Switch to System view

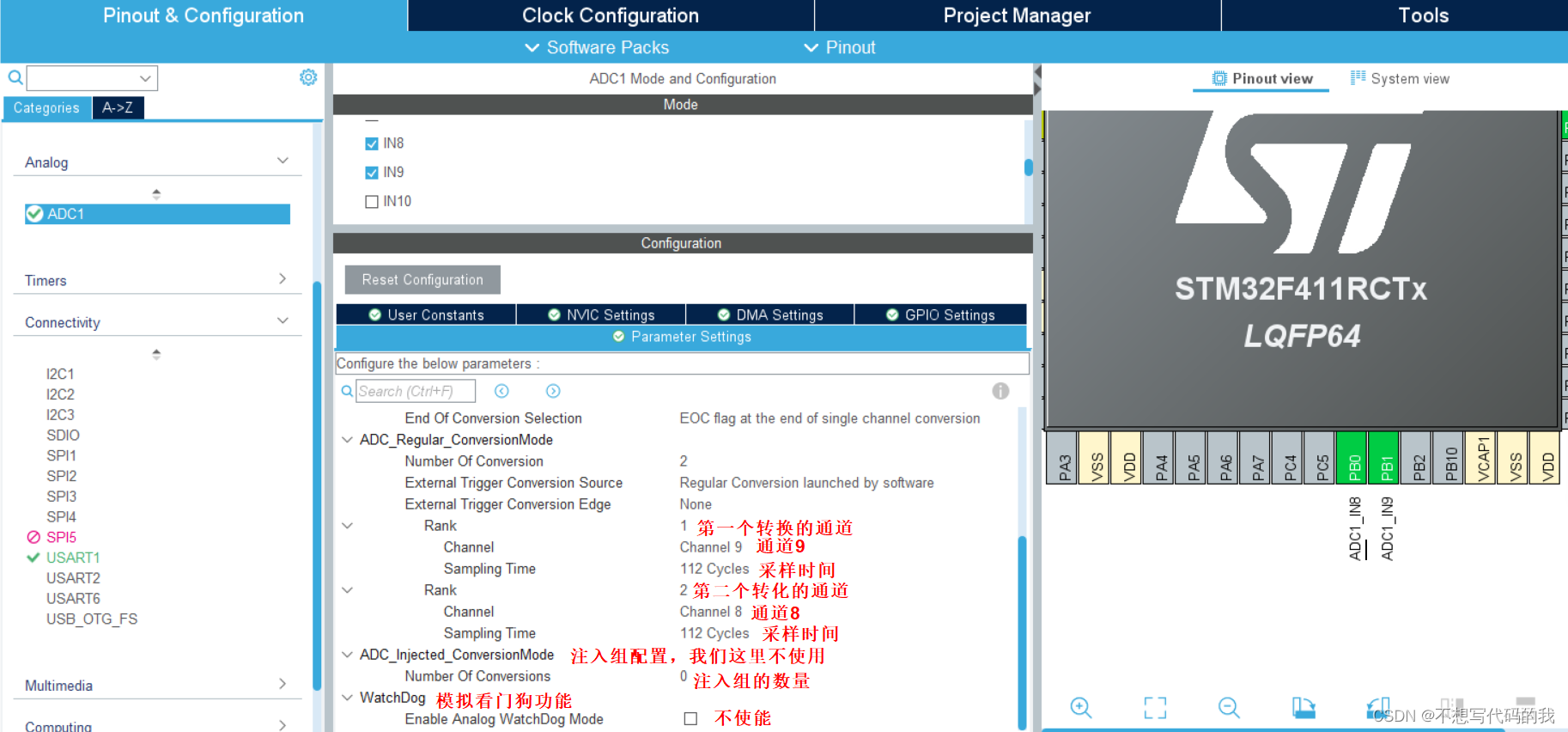pyautogui.click(x=1400, y=78)
